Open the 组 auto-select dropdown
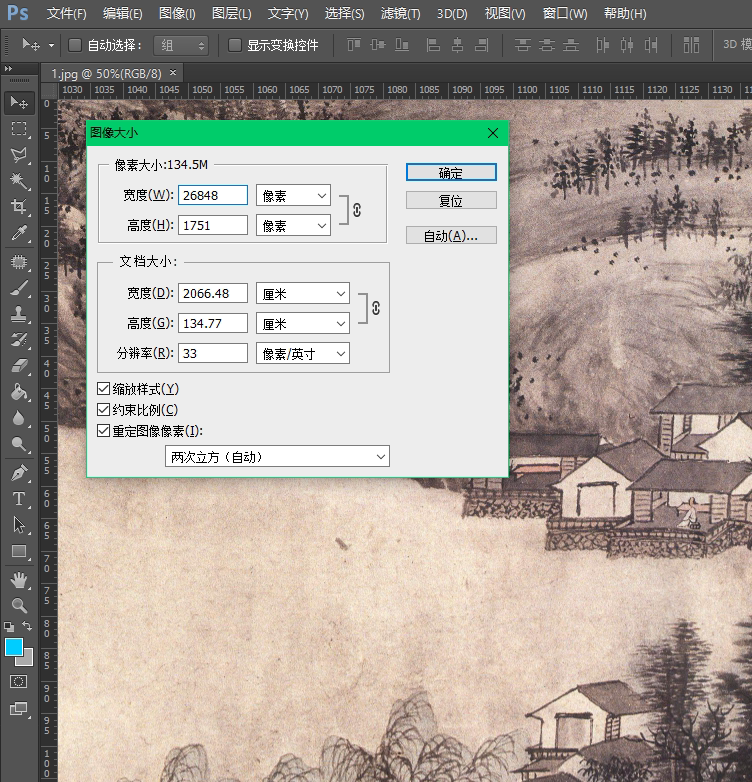 tap(181, 45)
